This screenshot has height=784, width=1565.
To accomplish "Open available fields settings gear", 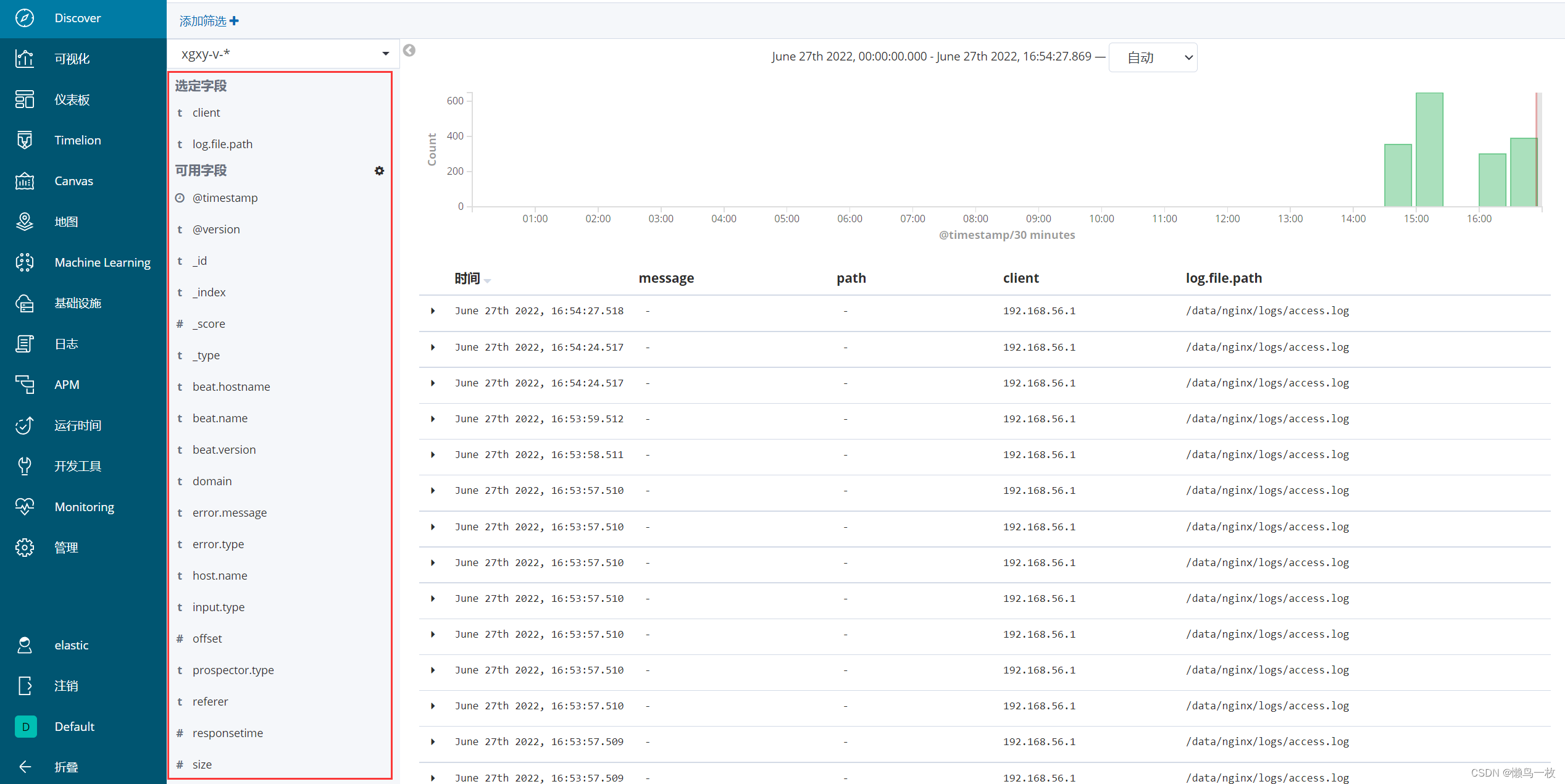I will coord(379,171).
